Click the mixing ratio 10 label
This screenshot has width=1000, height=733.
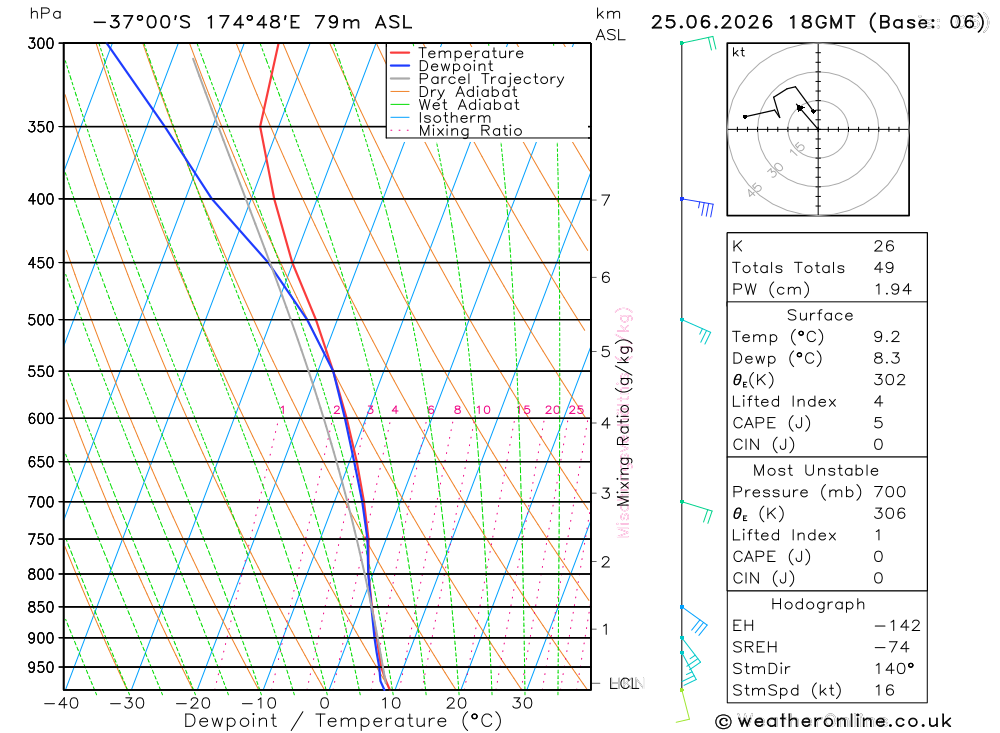pyautogui.click(x=483, y=410)
